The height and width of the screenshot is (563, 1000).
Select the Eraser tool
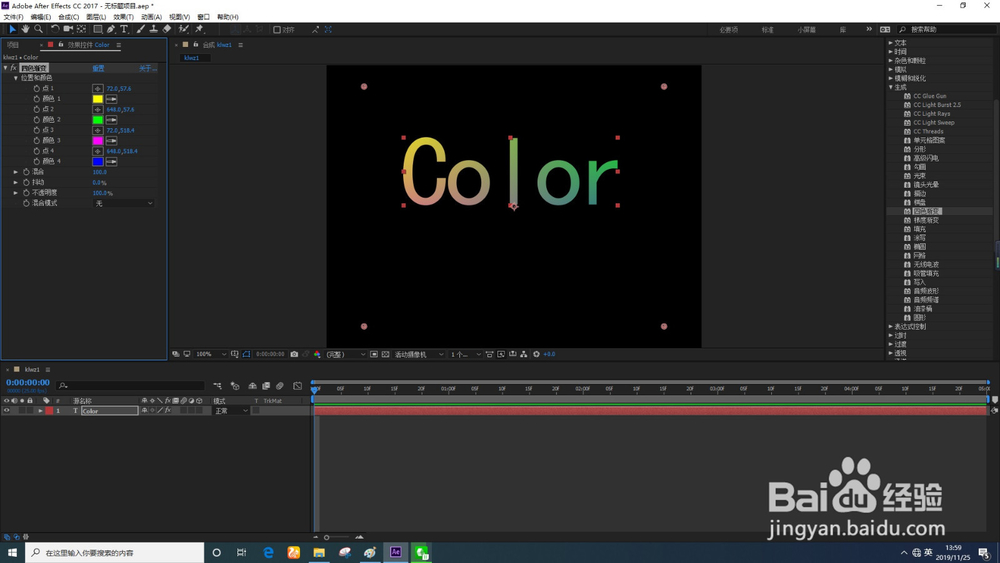pos(167,29)
